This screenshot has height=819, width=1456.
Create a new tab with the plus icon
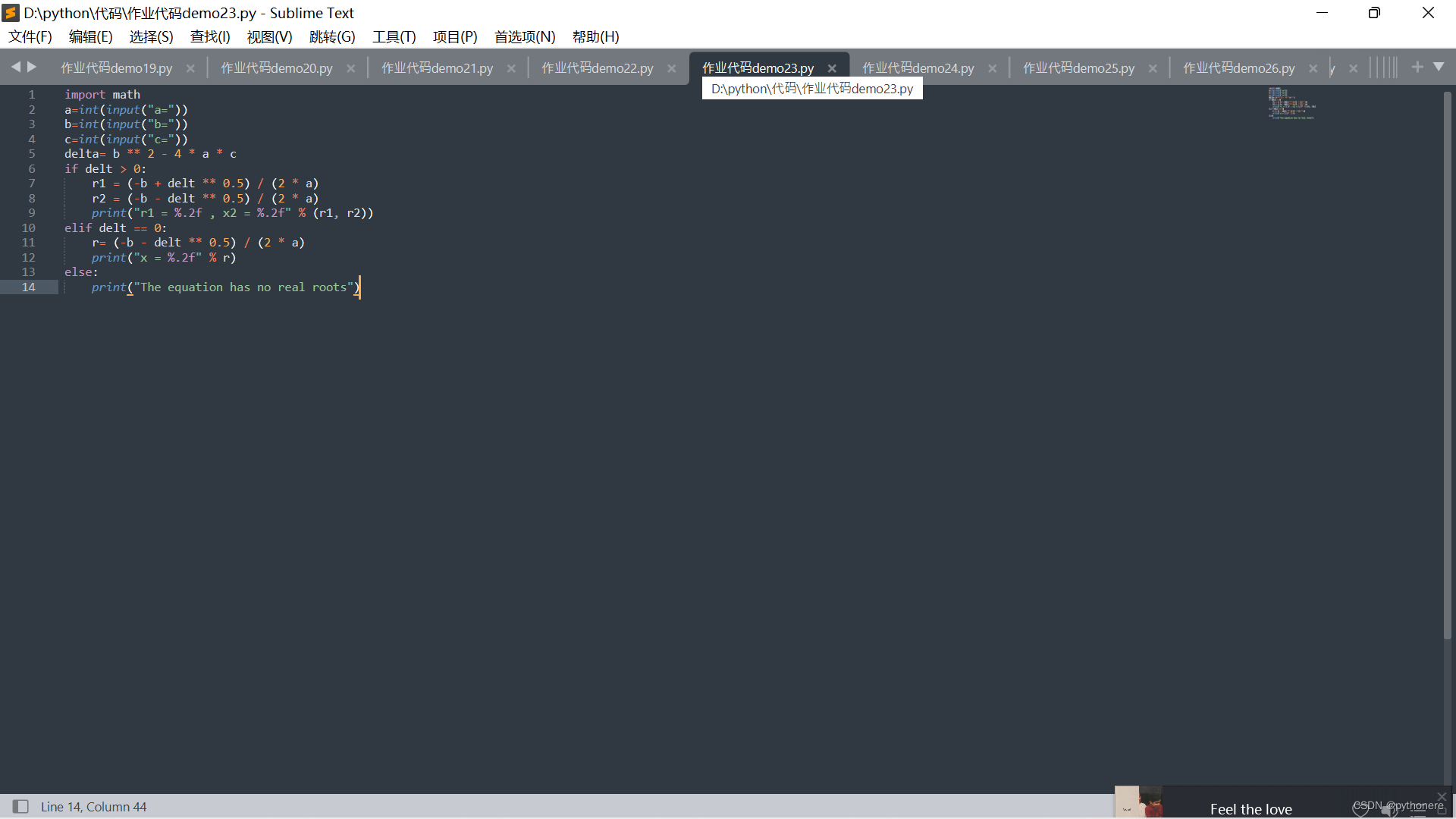pyautogui.click(x=1417, y=67)
